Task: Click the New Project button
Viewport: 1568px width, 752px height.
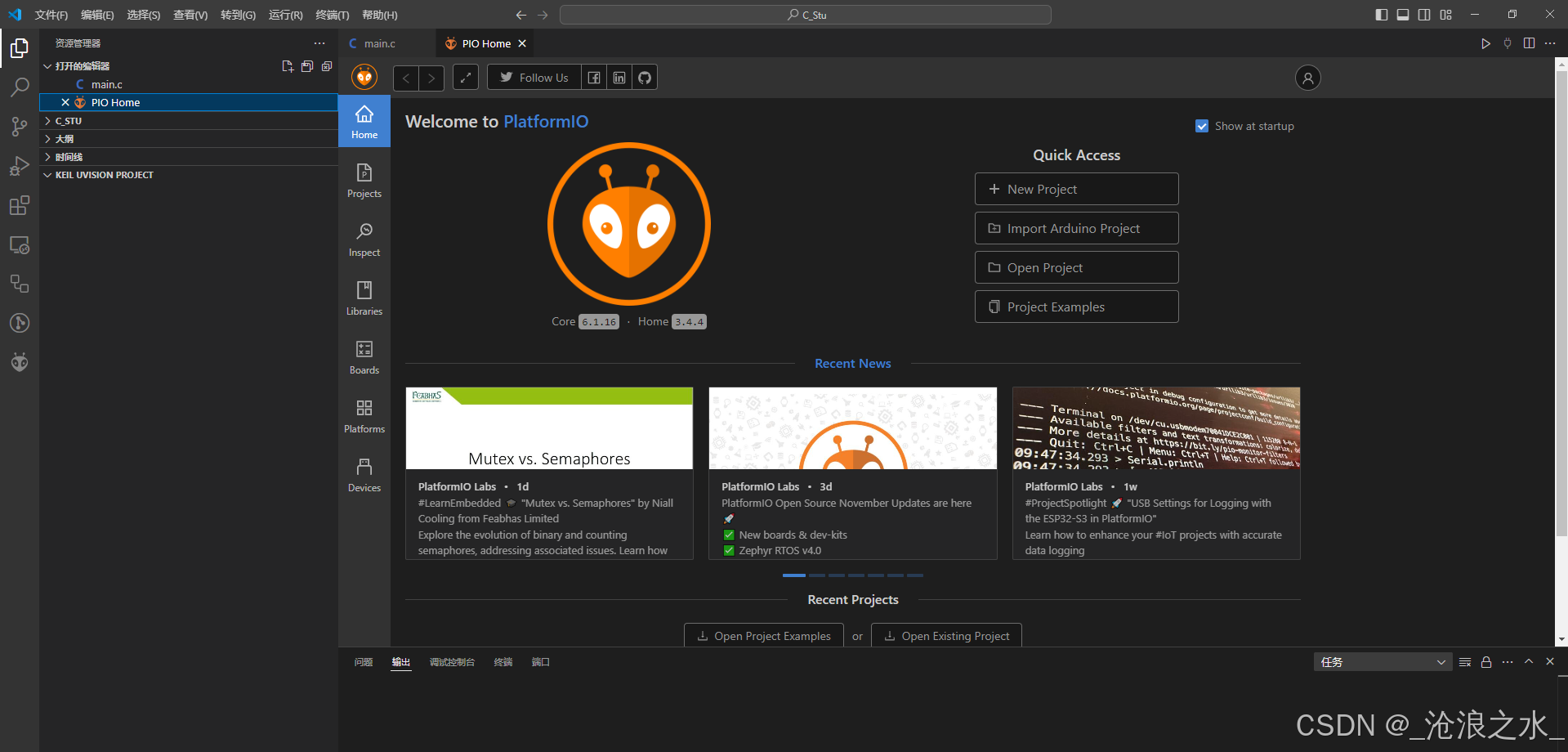Action: tap(1076, 189)
